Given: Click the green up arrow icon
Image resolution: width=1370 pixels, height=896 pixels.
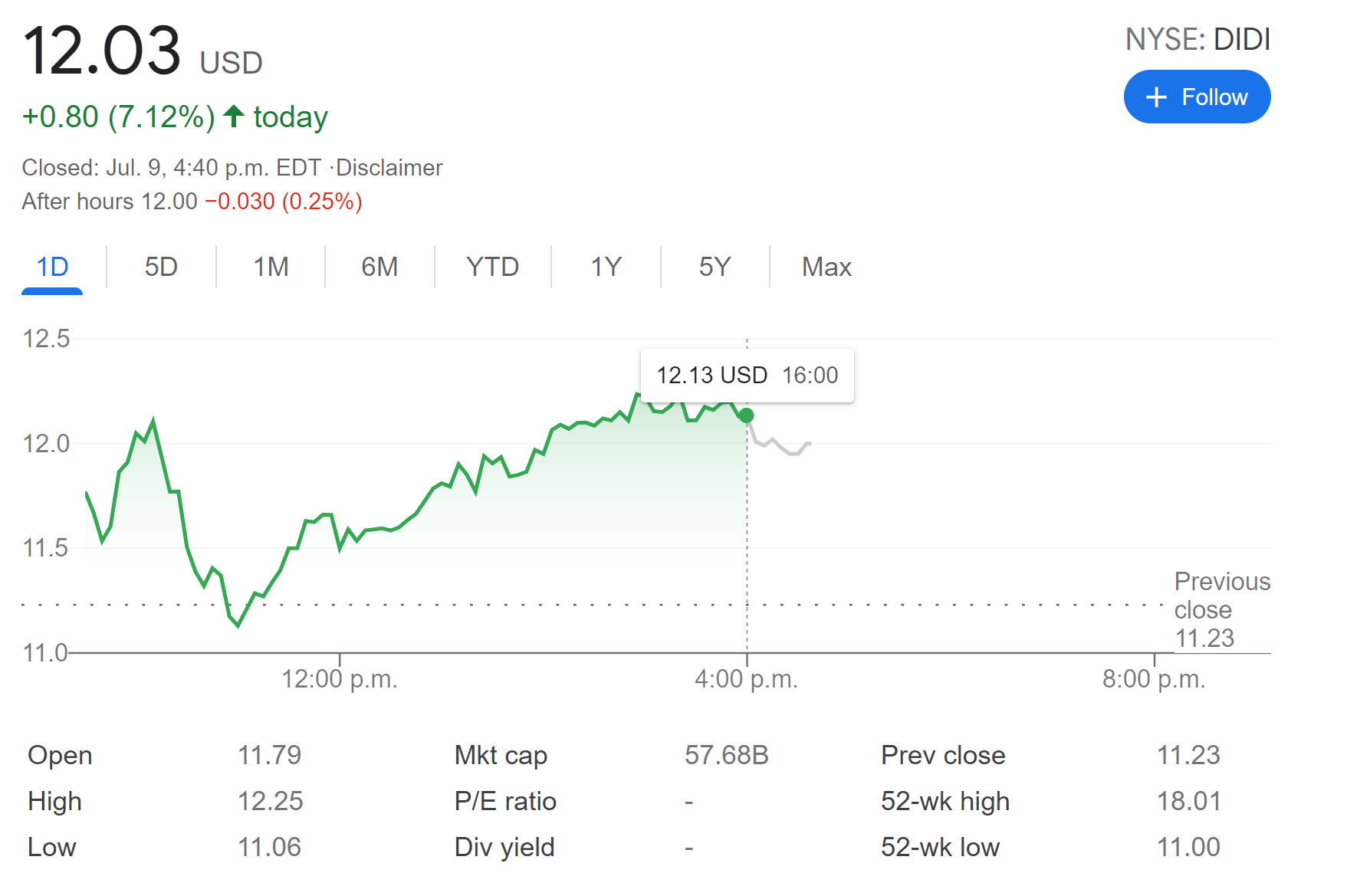Looking at the screenshot, I should (x=234, y=117).
